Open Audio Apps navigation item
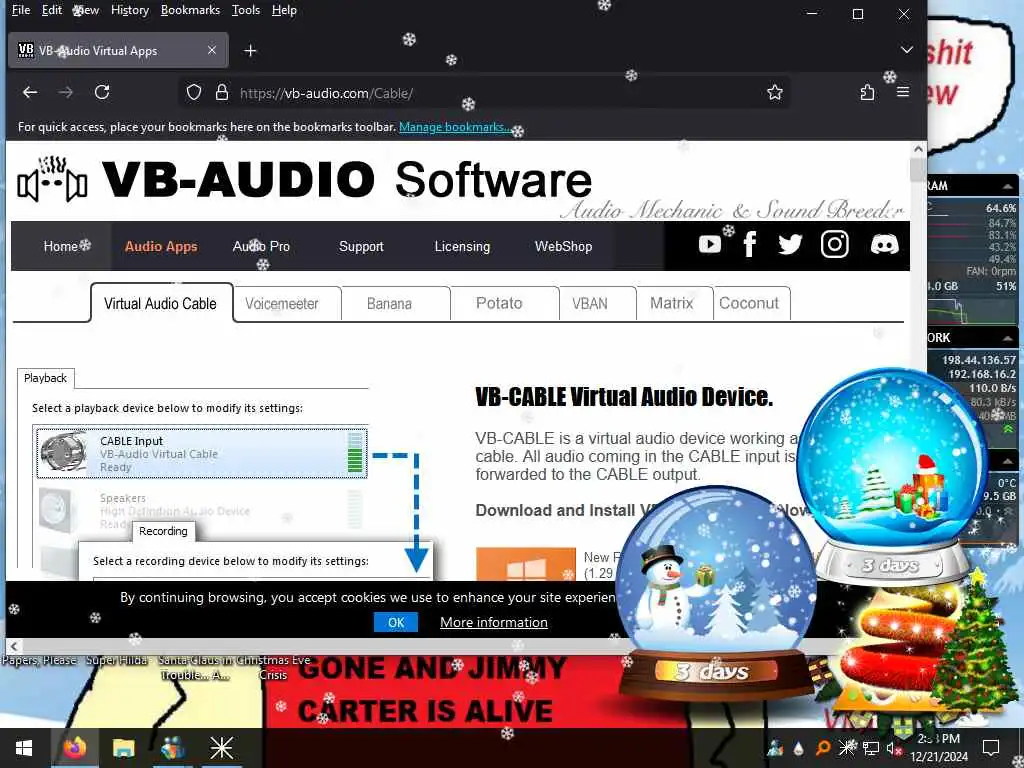This screenshot has width=1024, height=768. point(161,246)
